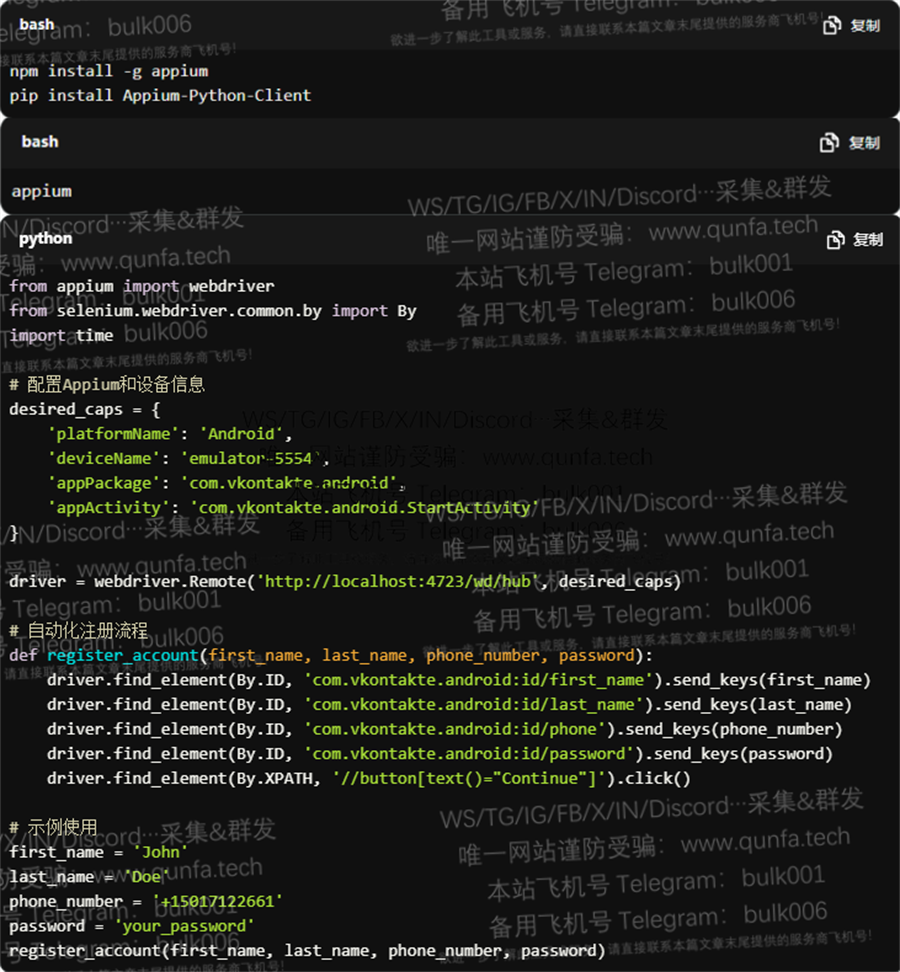The width and height of the screenshot is (900, 972).
Task: Click copy icon of the appium bash block
Action: click(x=829, y=143)
